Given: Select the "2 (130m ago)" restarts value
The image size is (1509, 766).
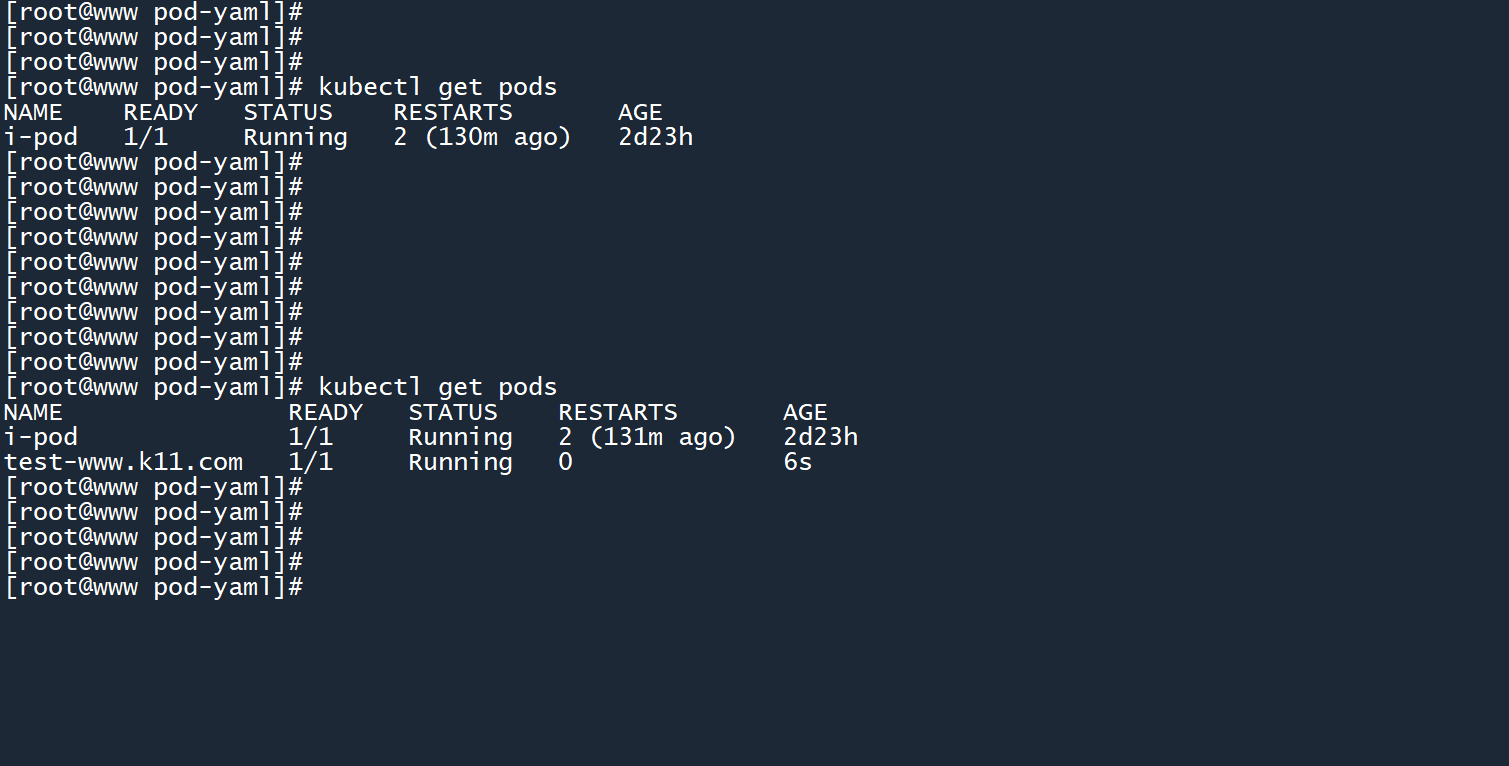Looking at the screenshot, I should tap(482, 137).
